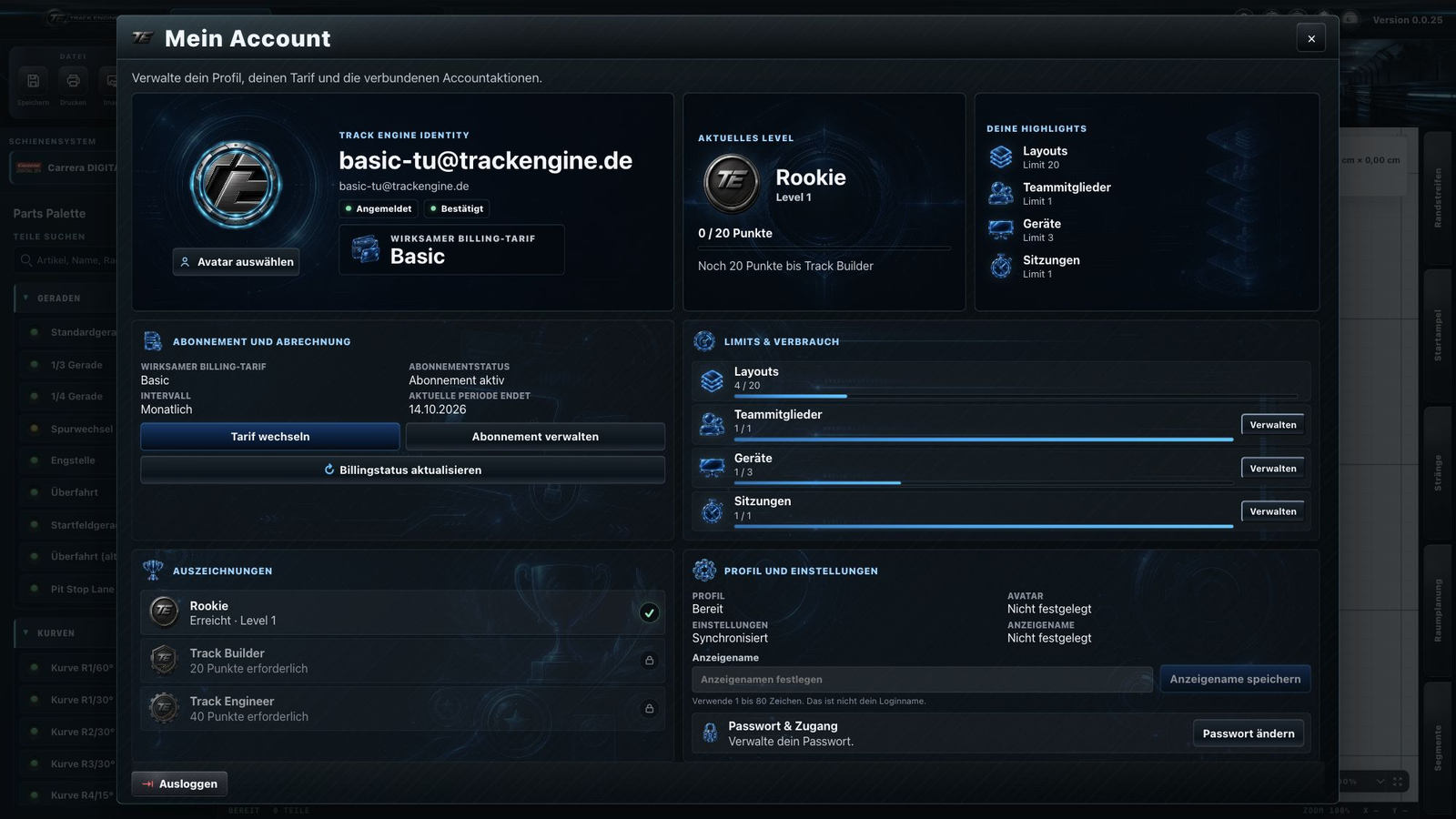
Task: Click the Auszeichnungen trophy icon
Action: pyautogui.click(x=153, y=571)
